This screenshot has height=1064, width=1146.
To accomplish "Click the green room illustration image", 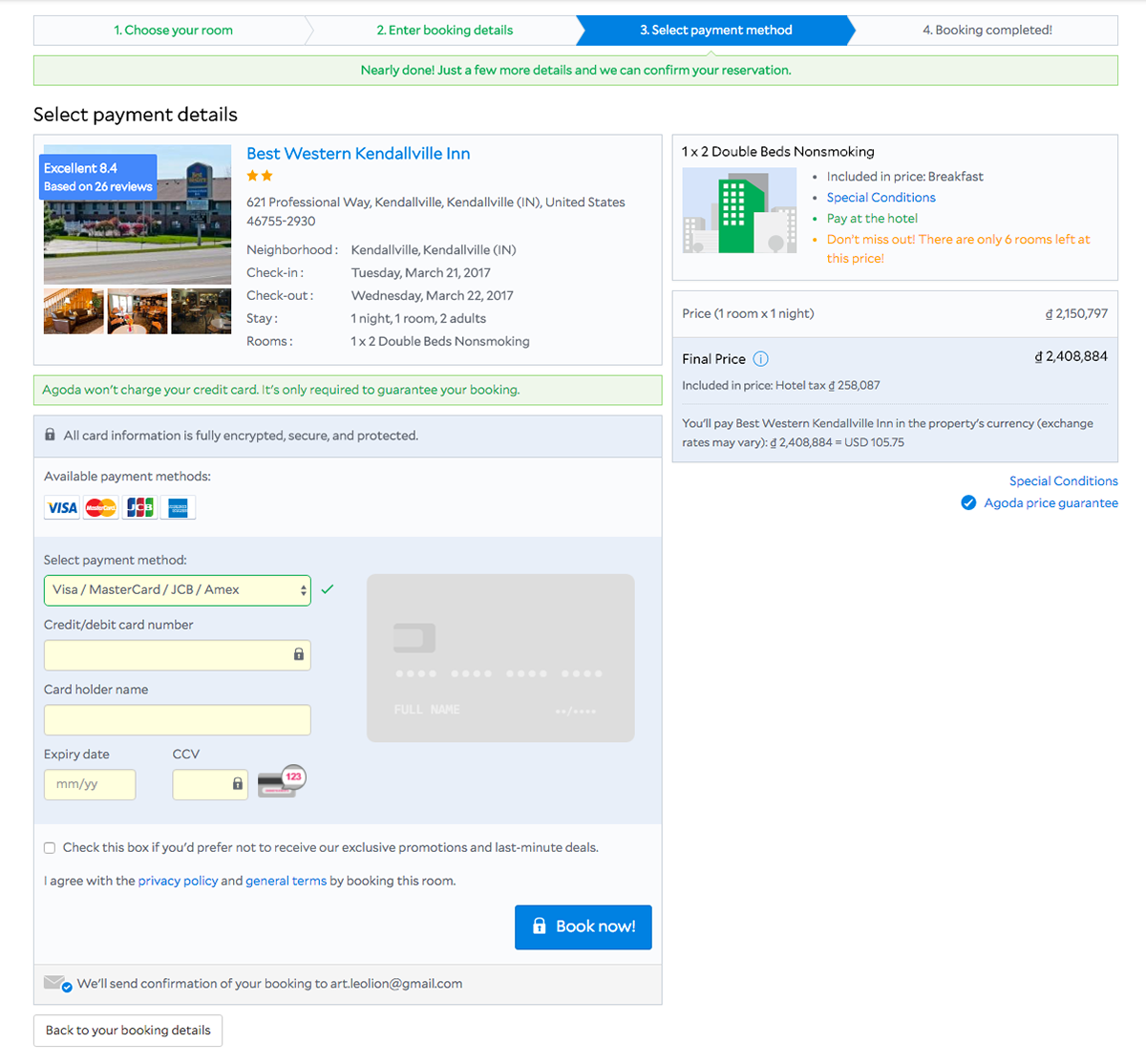I will [739, 210].
